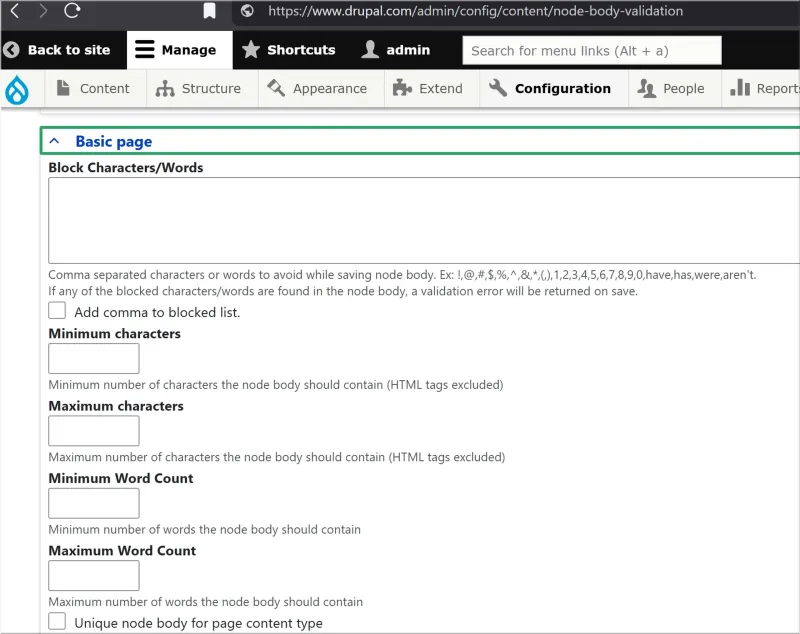800x634 pixels.
Task: Focus the Search for menu links field
Action: click(592, 50)
